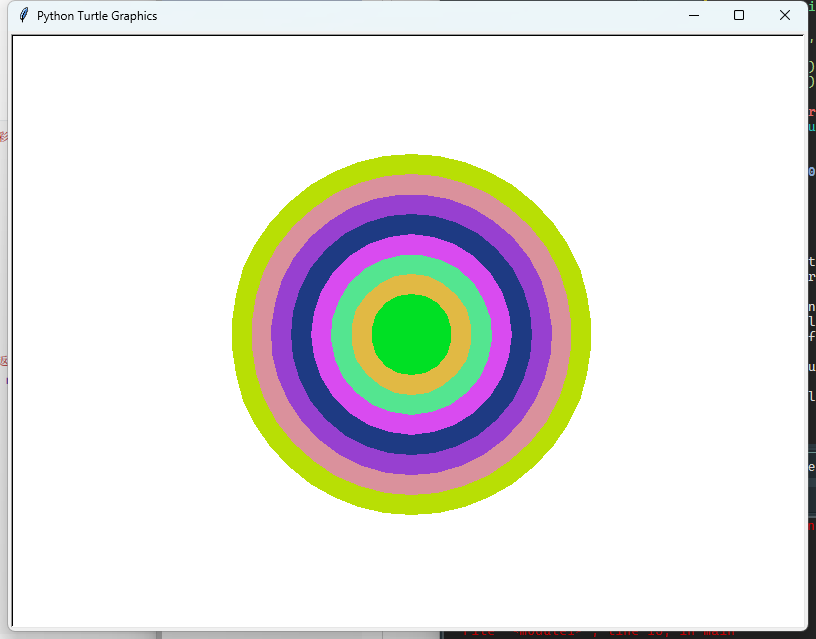Click the bright green center circle
The width and height of the screenshot is (816, 639).
pos(411,334)
